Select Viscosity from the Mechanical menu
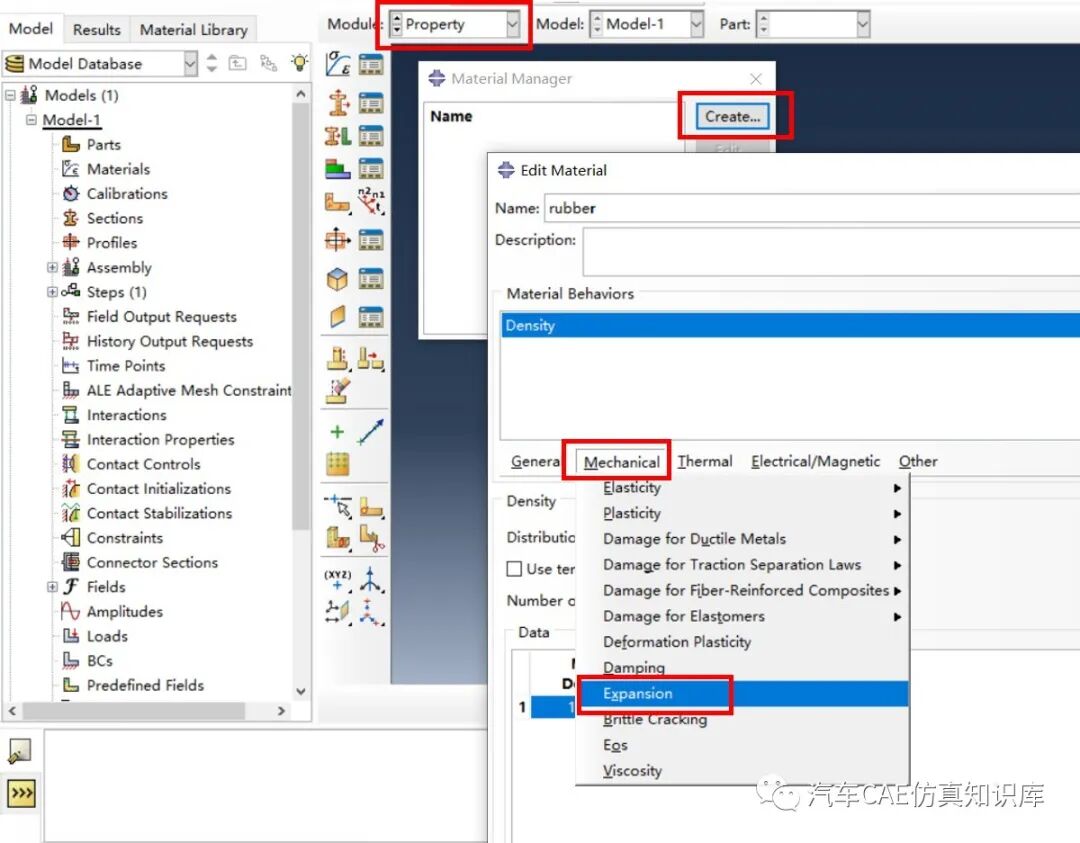Screen dimensions: 1080x843 (742, 771)
